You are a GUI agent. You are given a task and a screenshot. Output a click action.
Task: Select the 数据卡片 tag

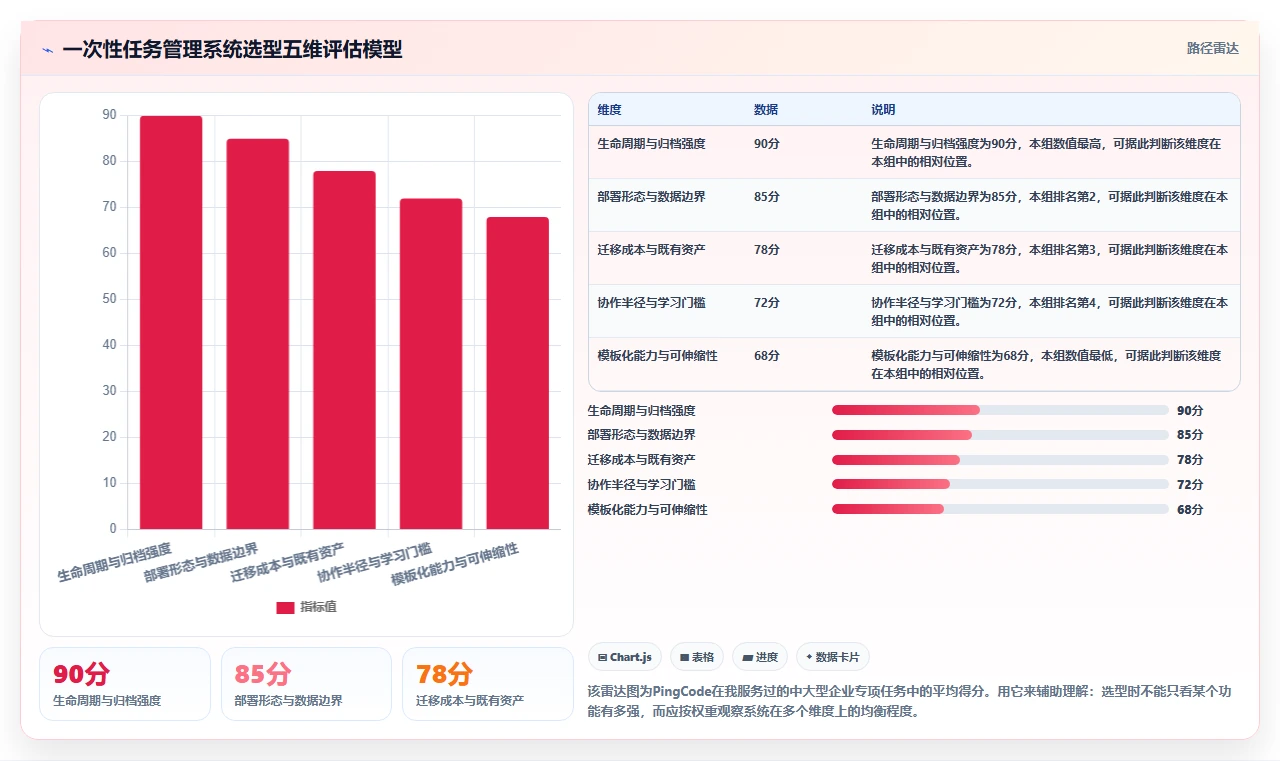(x=833, y=657)
